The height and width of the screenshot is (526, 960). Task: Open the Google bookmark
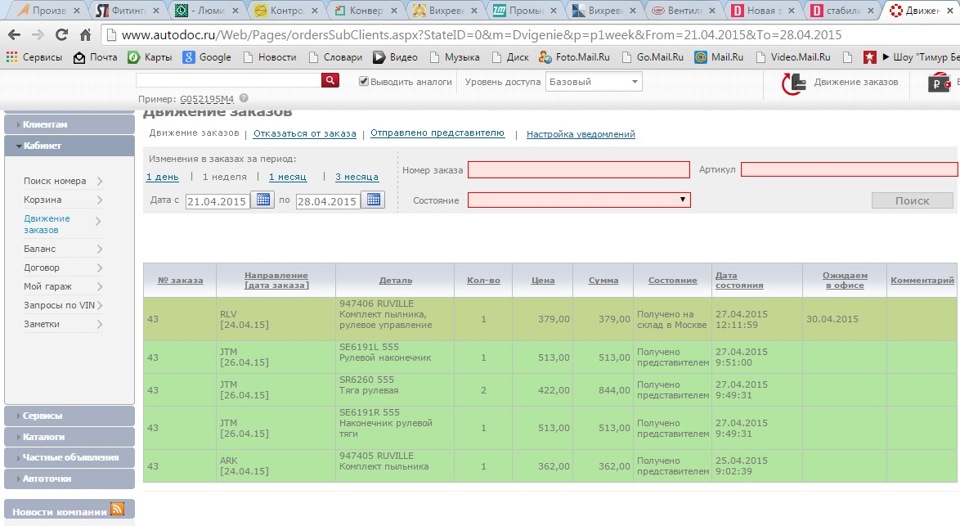click(x=207, y=57)
